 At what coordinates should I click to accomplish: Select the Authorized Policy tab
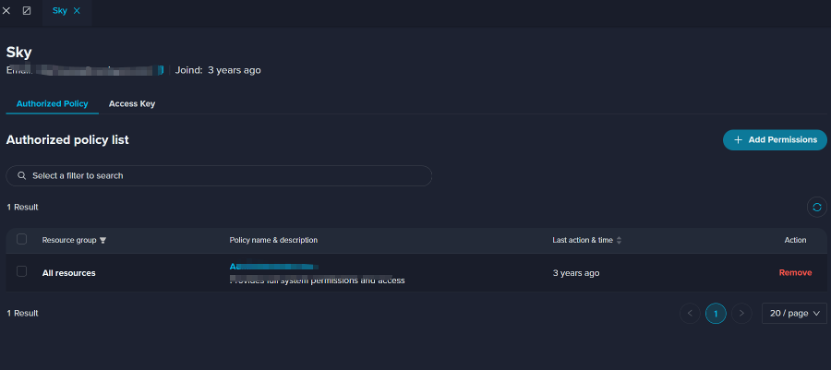point(52,104)
